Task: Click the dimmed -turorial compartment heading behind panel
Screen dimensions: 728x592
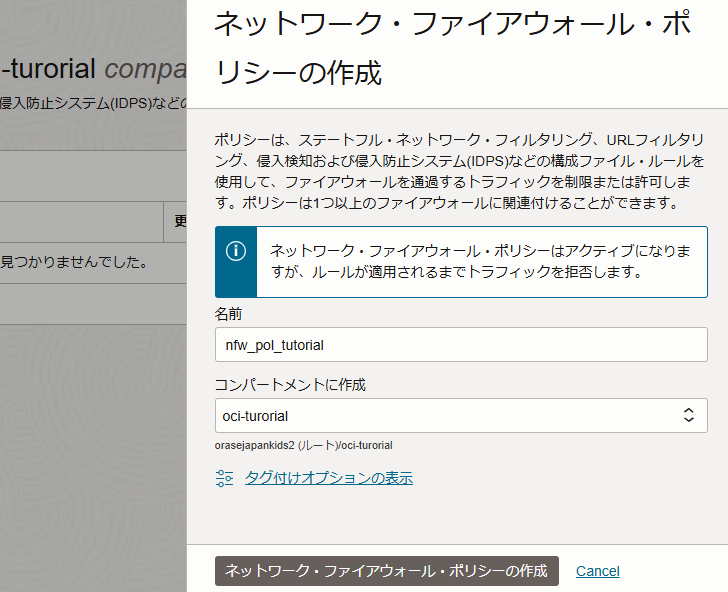Action: click(x=50, y=69)
